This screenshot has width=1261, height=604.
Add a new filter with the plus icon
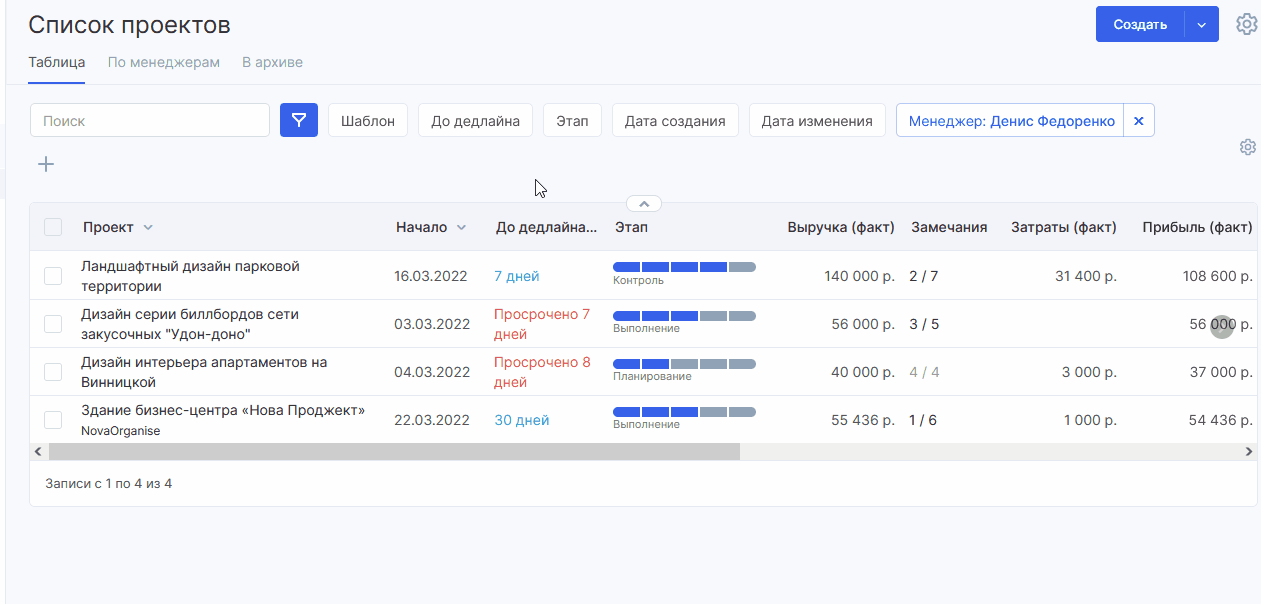46,164
